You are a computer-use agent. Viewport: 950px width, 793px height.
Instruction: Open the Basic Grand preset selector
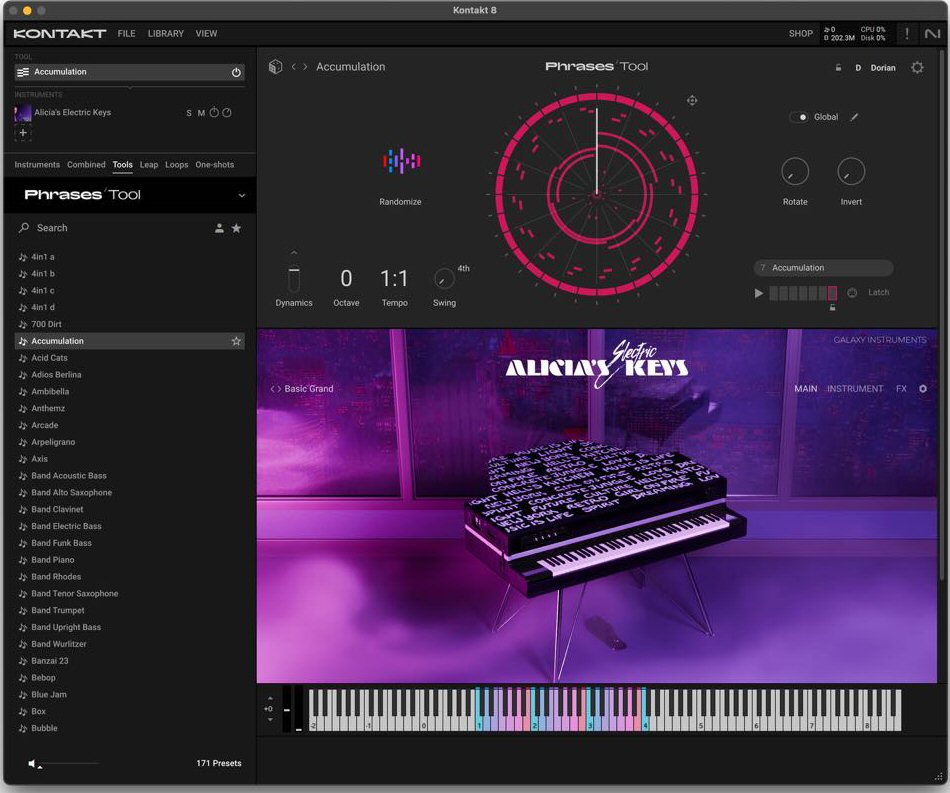click(308, 389)
